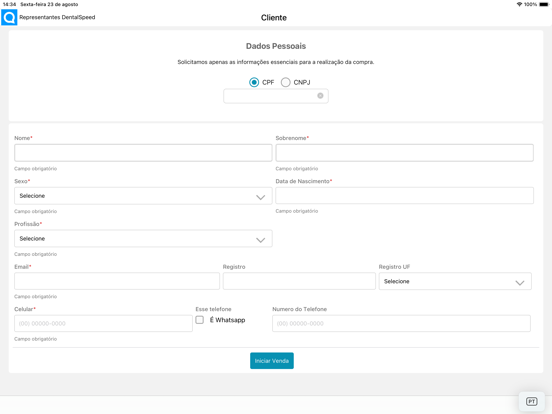Open the Sexo dropdown
This screenshot has width=552, height=414.
tap(143, 196)
